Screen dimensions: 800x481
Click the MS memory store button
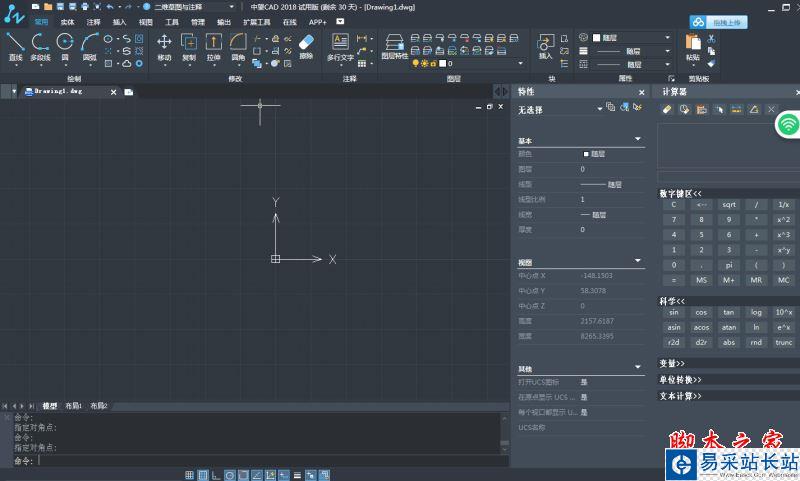(x=702, y=280)
